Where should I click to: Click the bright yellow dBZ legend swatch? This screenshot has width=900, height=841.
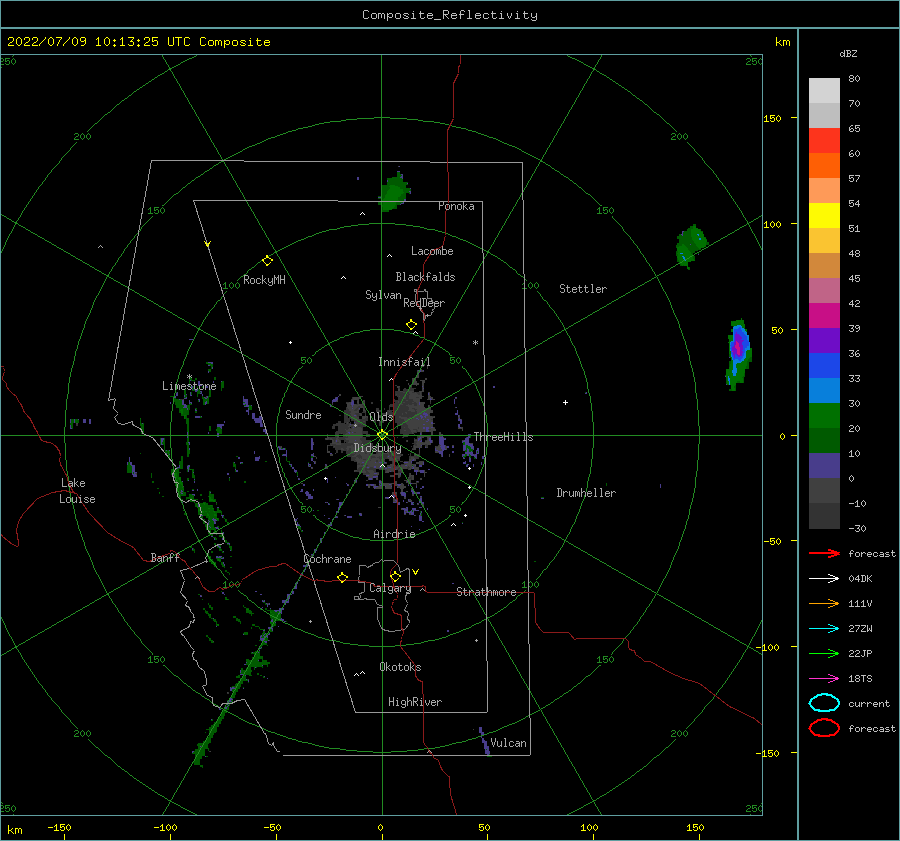tap(824, 216)
